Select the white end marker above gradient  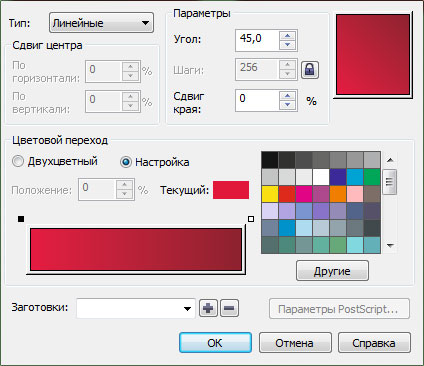click(x=251, y=219)
